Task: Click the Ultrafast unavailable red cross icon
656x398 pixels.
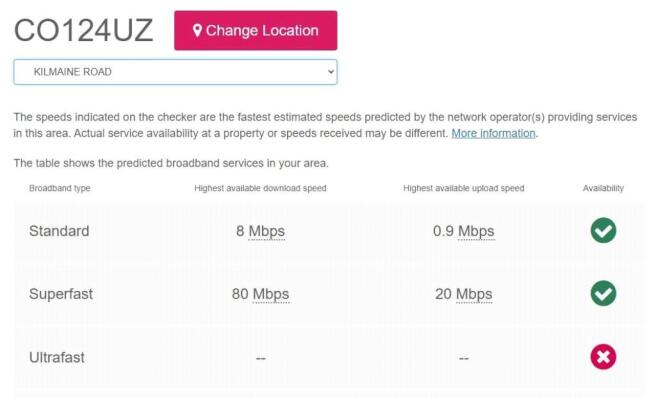Action: tap(603, 357)
